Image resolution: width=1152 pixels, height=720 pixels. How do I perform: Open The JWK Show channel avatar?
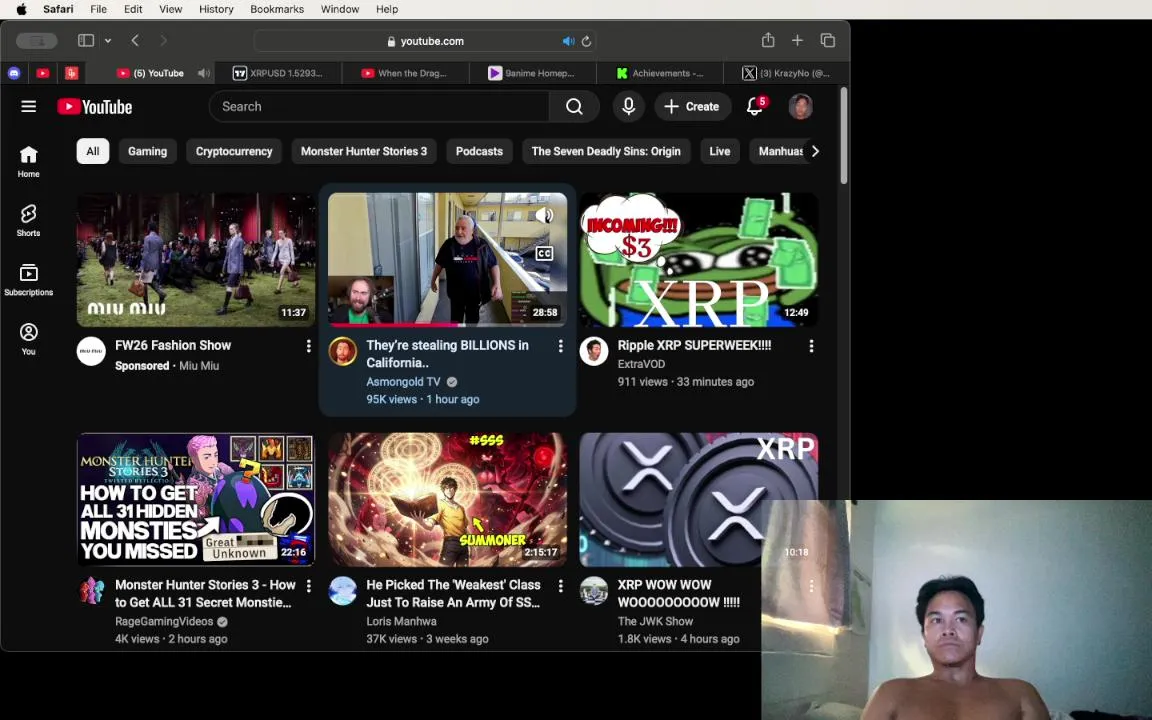pyautogui.click(x=594, y=591)
